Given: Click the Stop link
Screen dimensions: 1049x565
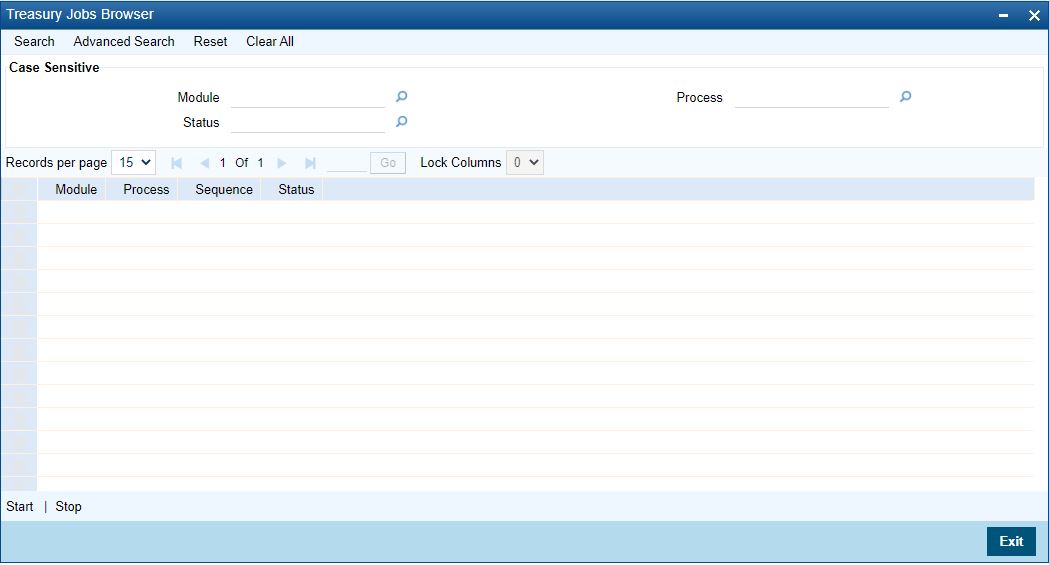Looking at the screenshot, I should (x=68, y=506).
